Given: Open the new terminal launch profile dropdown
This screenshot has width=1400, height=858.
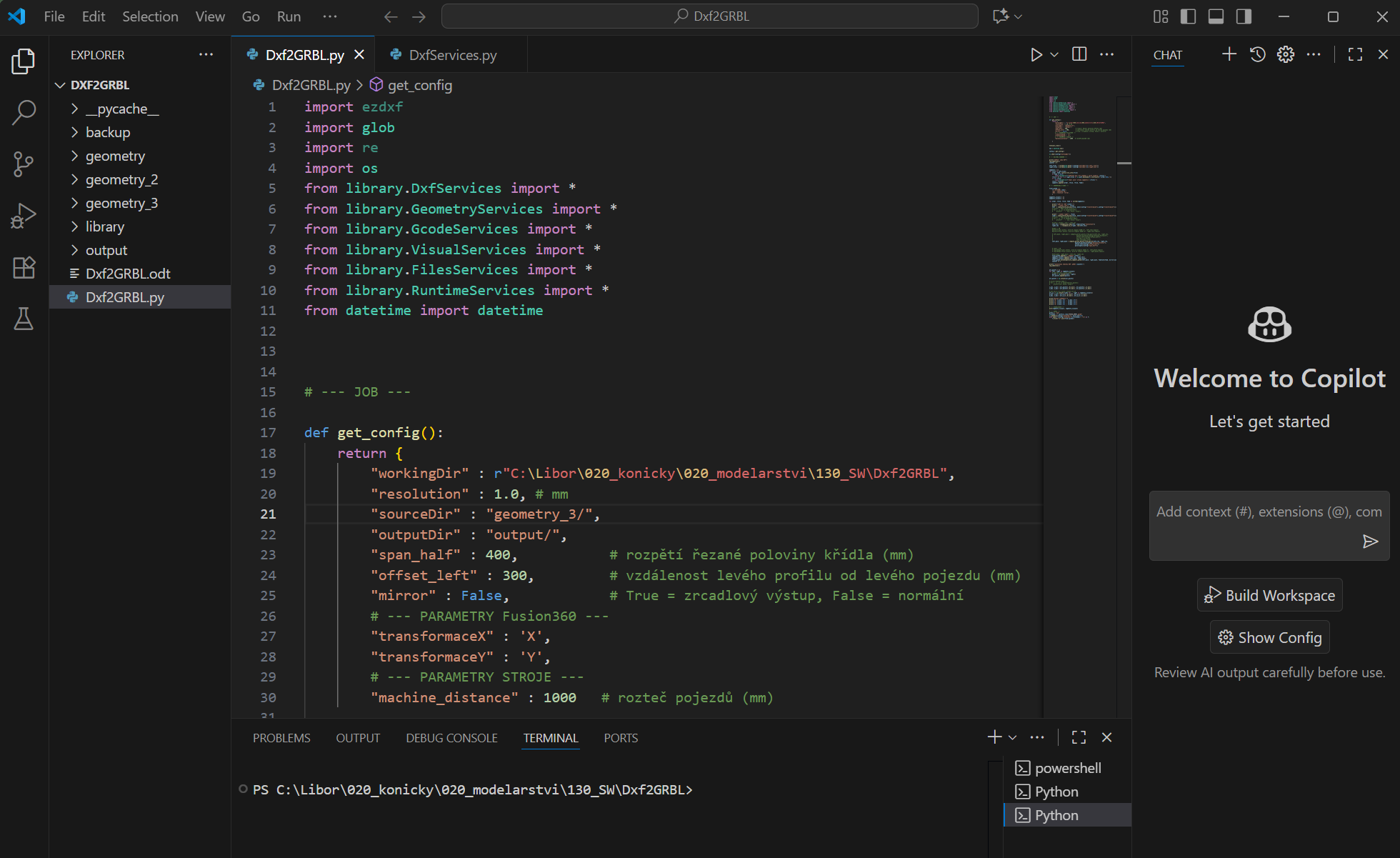Looking at the screenshot, I should pyautogui.click(x=1013, y=737).
